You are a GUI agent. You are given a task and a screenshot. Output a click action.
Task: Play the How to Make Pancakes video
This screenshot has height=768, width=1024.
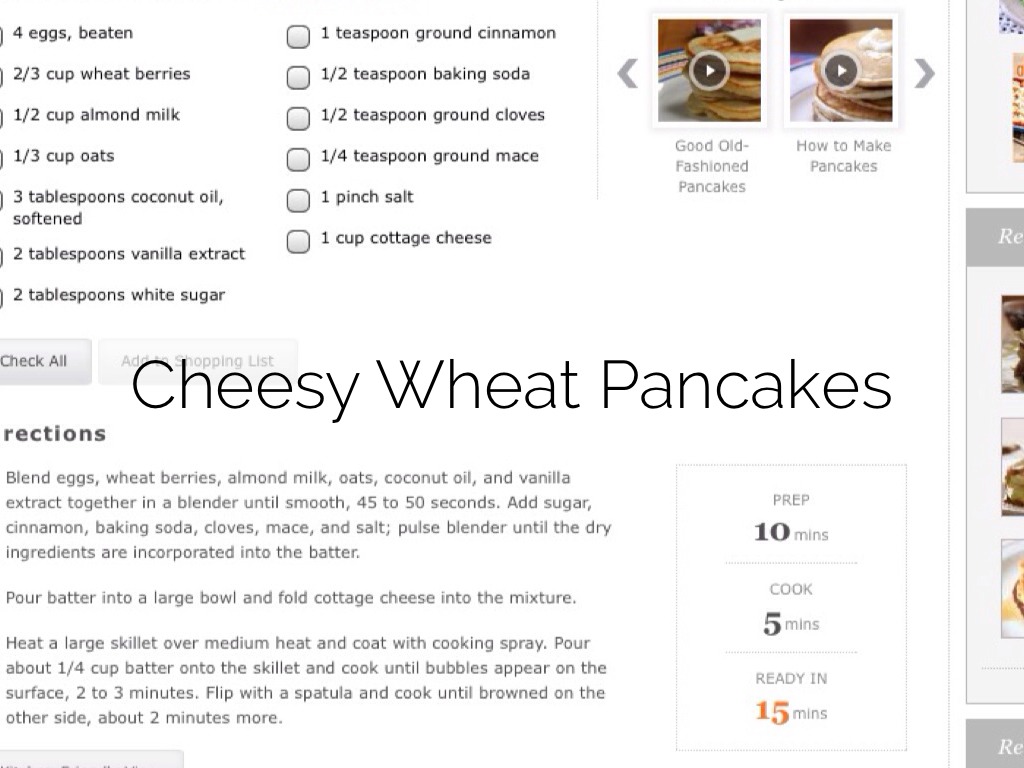841,70
